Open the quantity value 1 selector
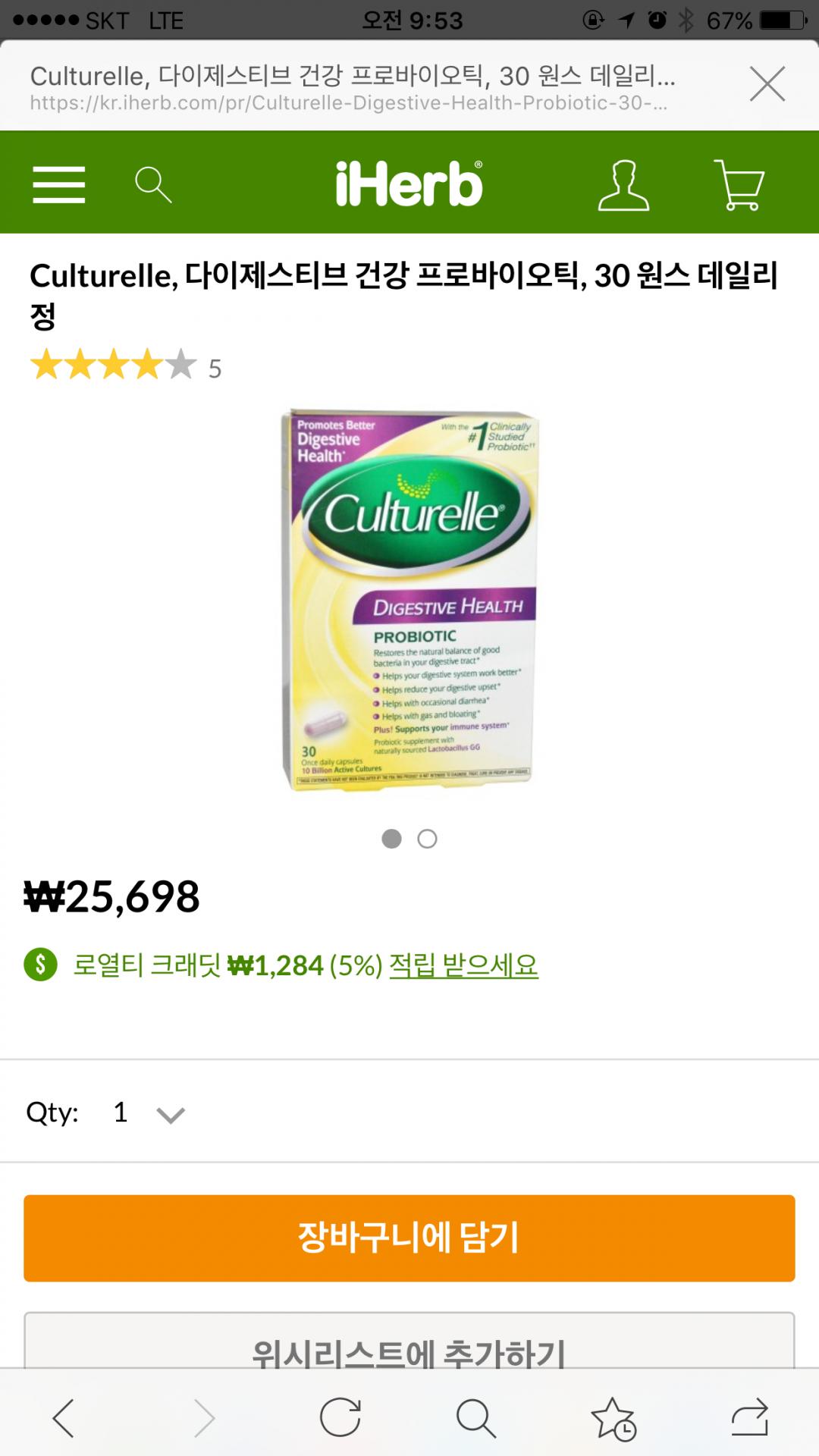The height and width of the screenshot is (1456, 819). click(120, 1112)
